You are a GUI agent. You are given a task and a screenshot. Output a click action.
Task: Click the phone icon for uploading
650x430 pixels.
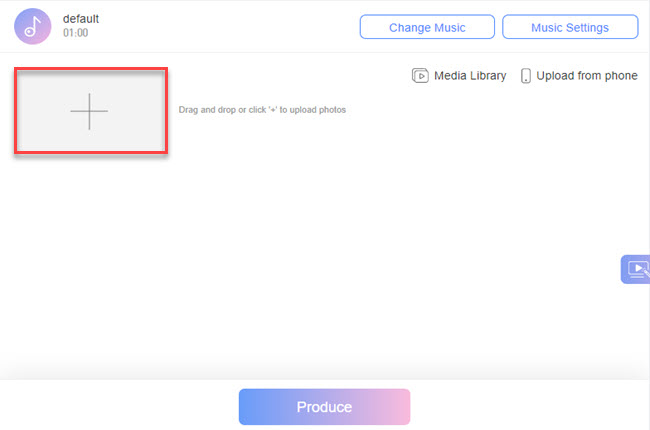point(526,76)
